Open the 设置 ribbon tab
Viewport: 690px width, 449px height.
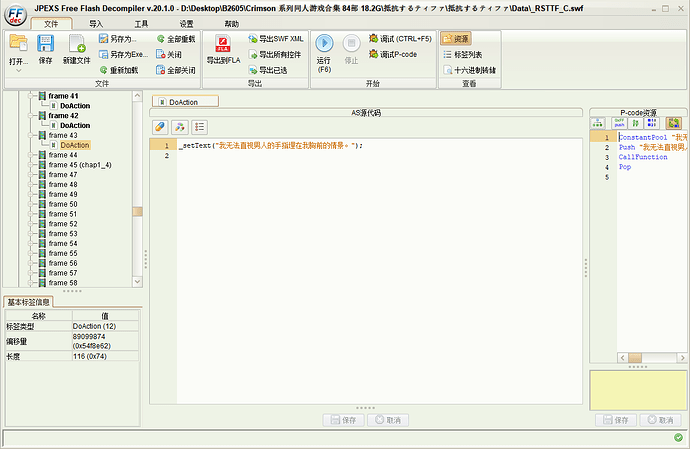point(187,24)
